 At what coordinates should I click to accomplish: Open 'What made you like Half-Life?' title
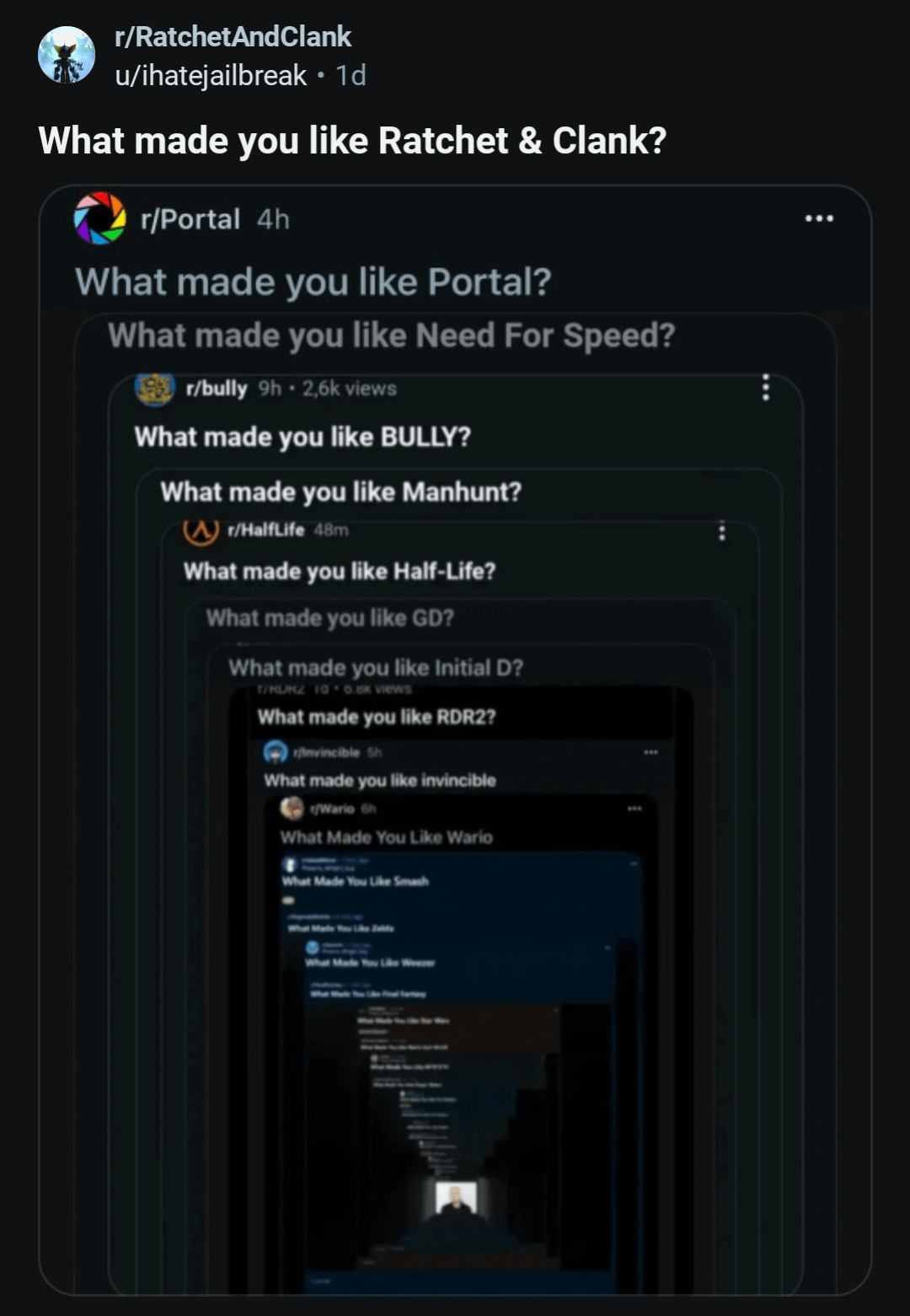[339, 572]
